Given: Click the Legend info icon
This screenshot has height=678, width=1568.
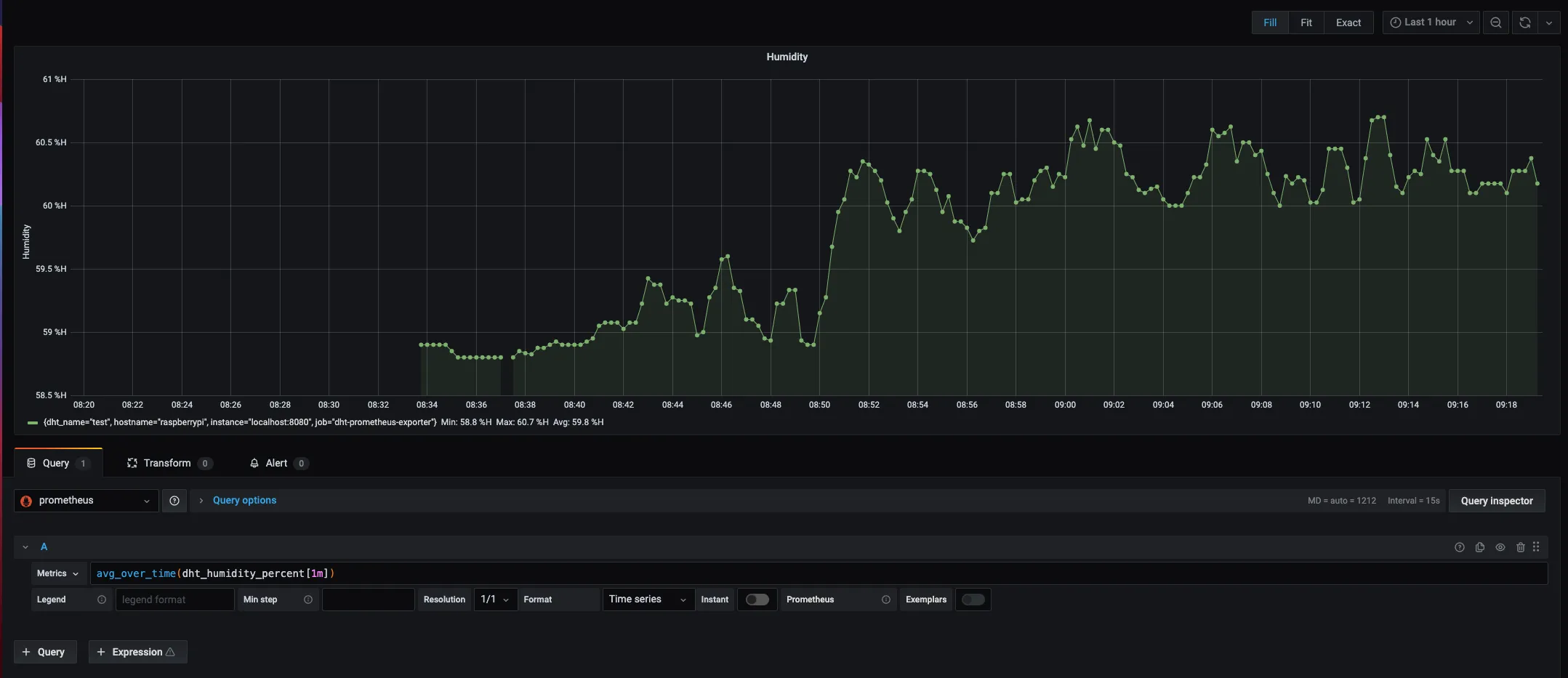Looking at the screenshot, I should 102,600.
